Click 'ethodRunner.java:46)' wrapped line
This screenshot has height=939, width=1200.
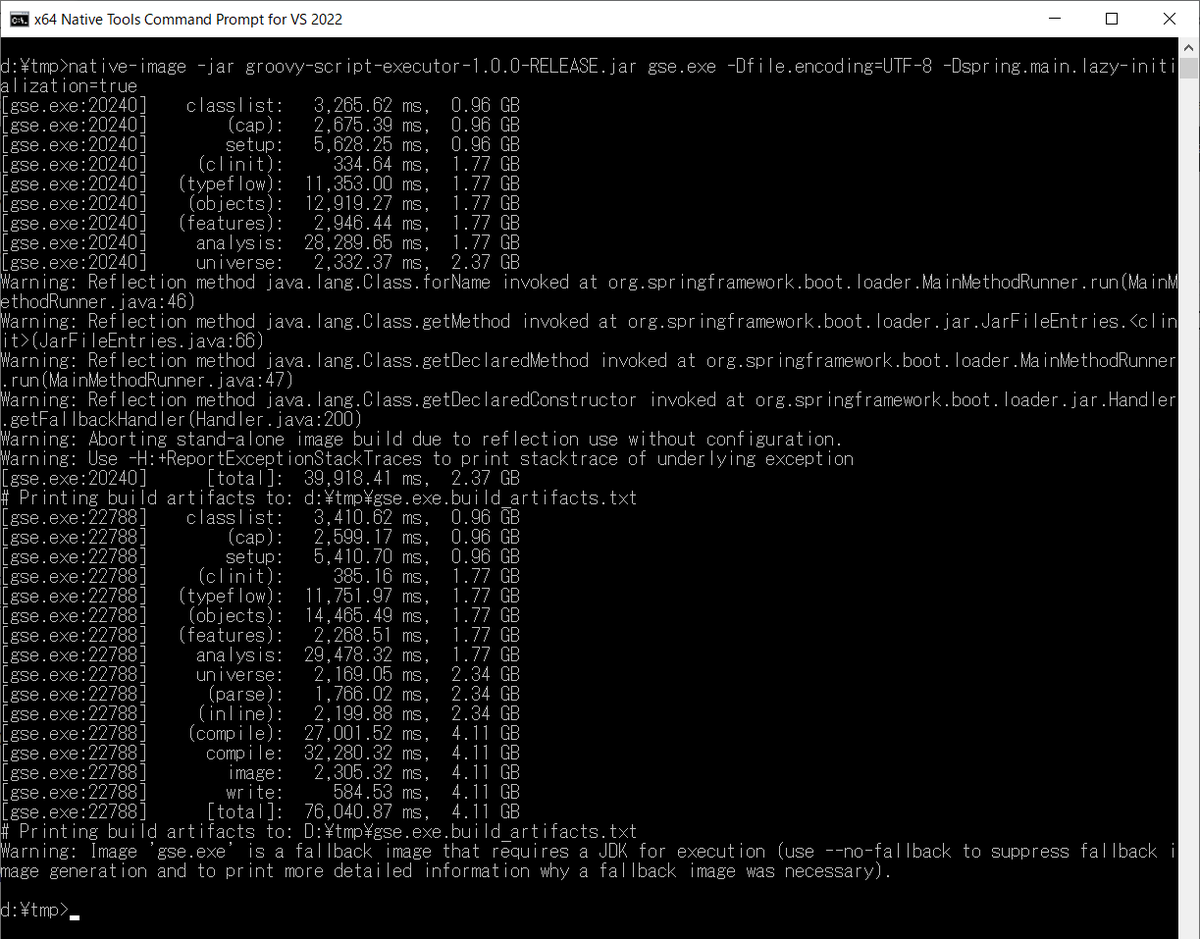tap(99, 302)
